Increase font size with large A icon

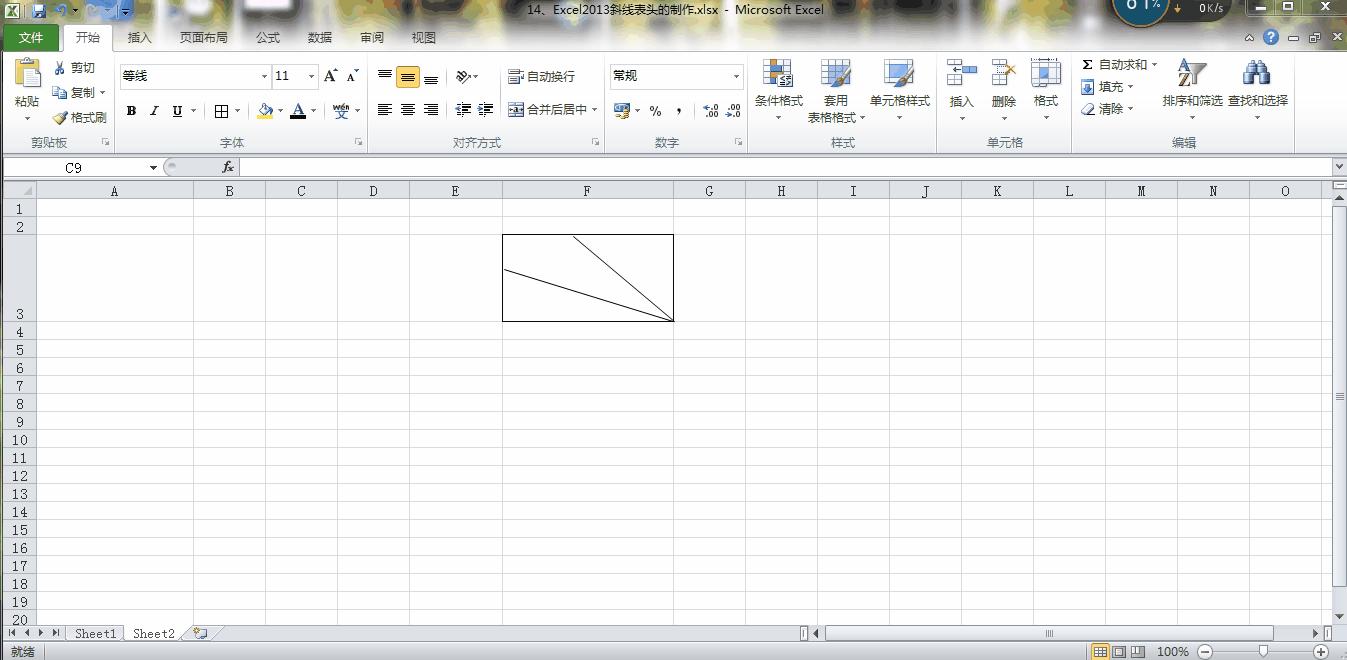tap(331, 76)
